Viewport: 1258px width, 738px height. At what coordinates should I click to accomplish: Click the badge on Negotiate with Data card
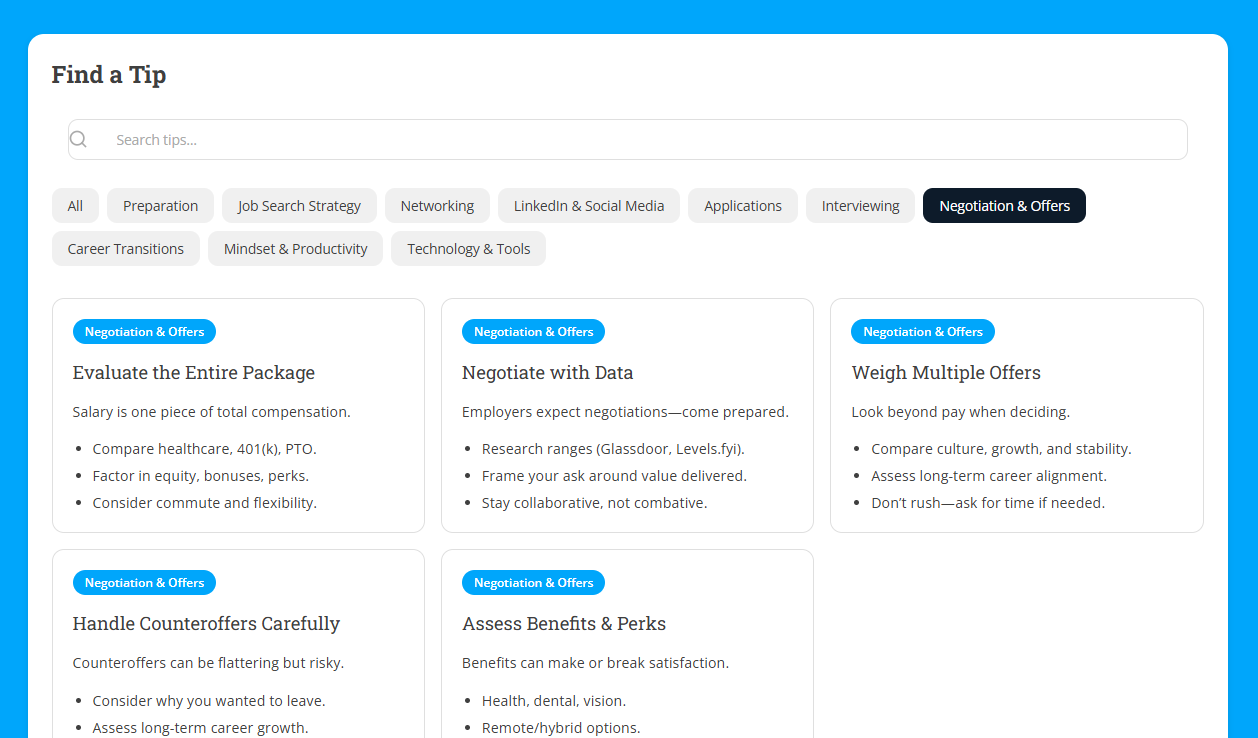533,331
